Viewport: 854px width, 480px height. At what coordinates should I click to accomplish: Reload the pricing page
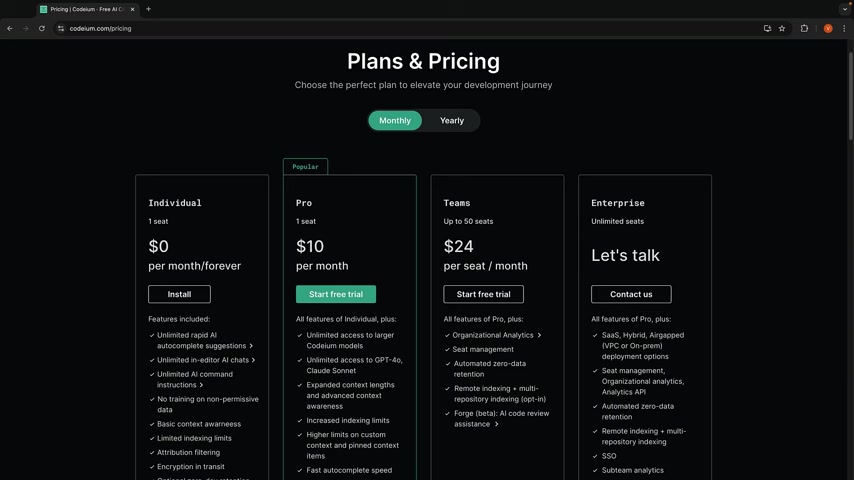41,28
